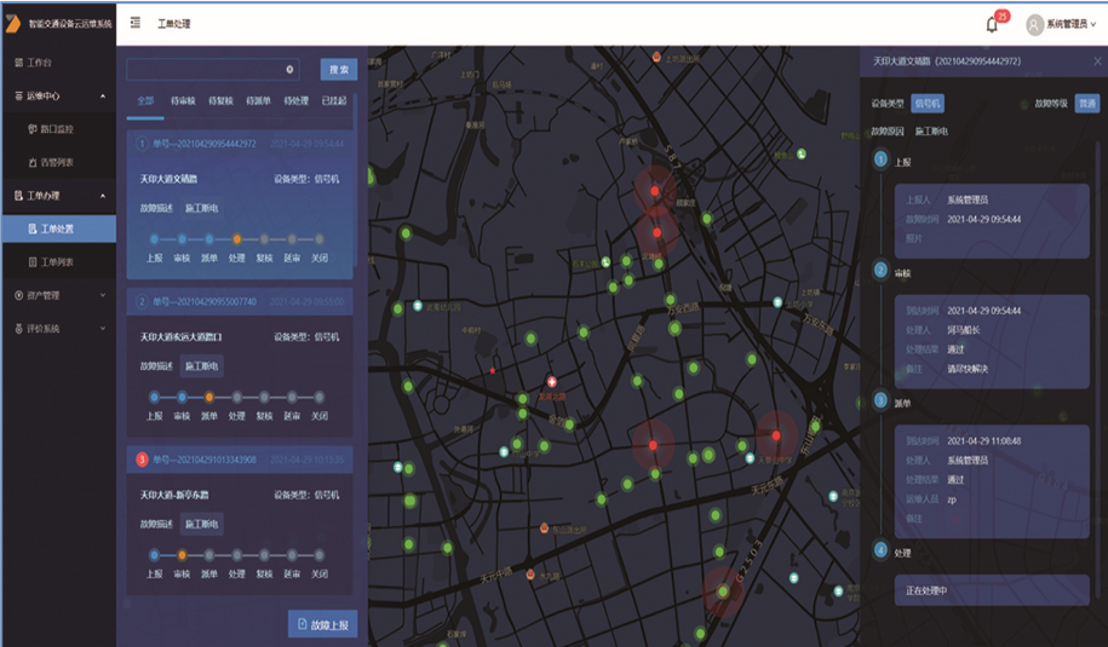The height and width of the screenshot is (647, 1108).
Task: Click the 故障上报 button
Action: click(x=323, y=624)
